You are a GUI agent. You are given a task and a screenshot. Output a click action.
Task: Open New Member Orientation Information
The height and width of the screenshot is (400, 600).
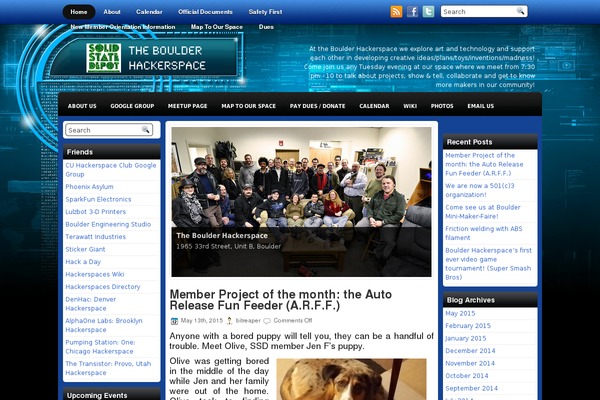pyautogui.click(x=123, y=27)
